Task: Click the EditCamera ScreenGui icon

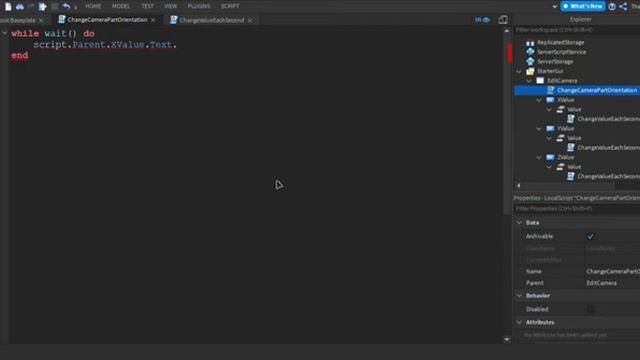Action: (540, 80)
